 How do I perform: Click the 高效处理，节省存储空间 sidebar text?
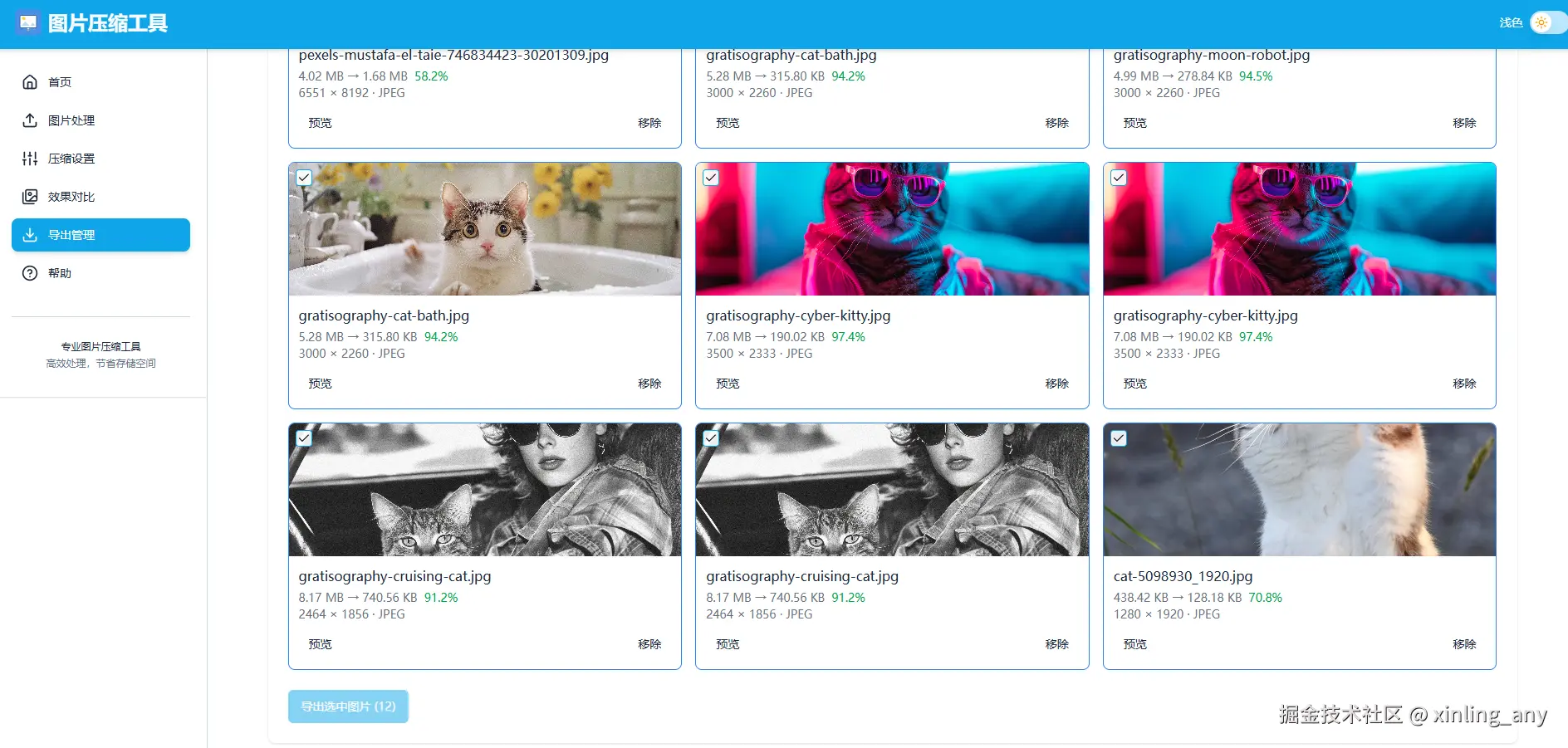[x=100, y=364]
